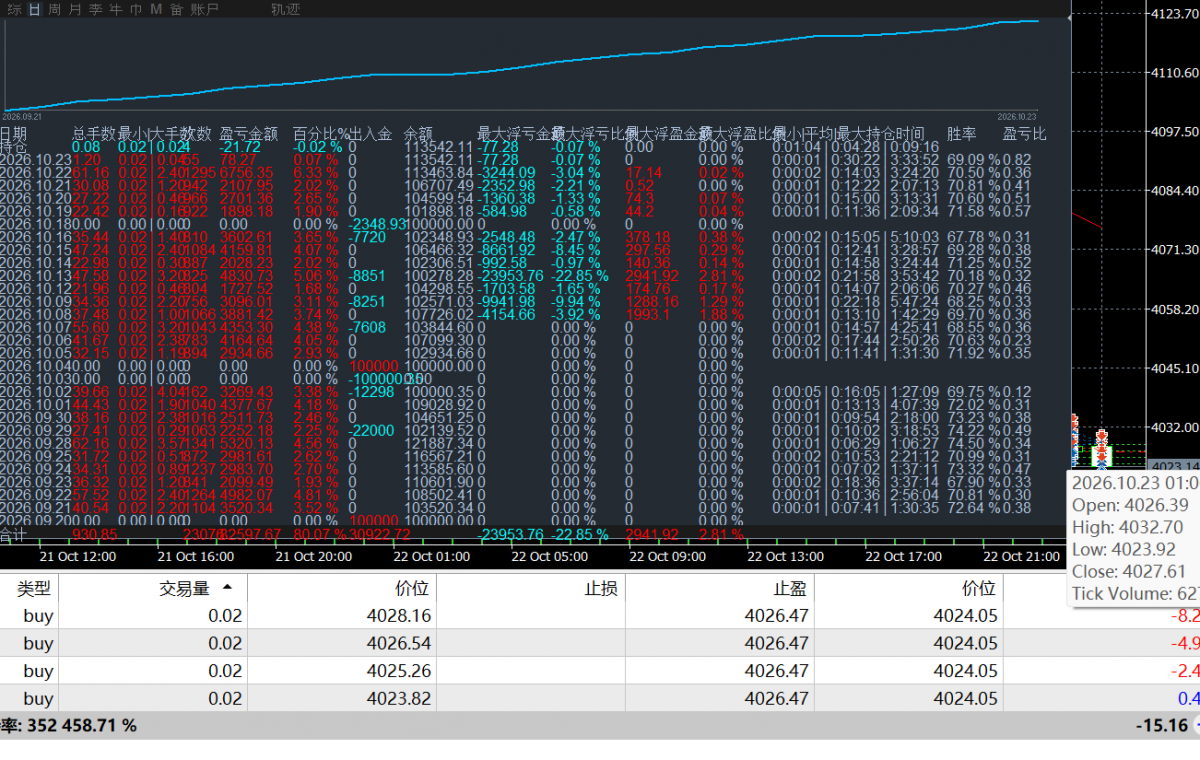Click the 2026.10.23 date row
1200x760 pixels.
34,160
